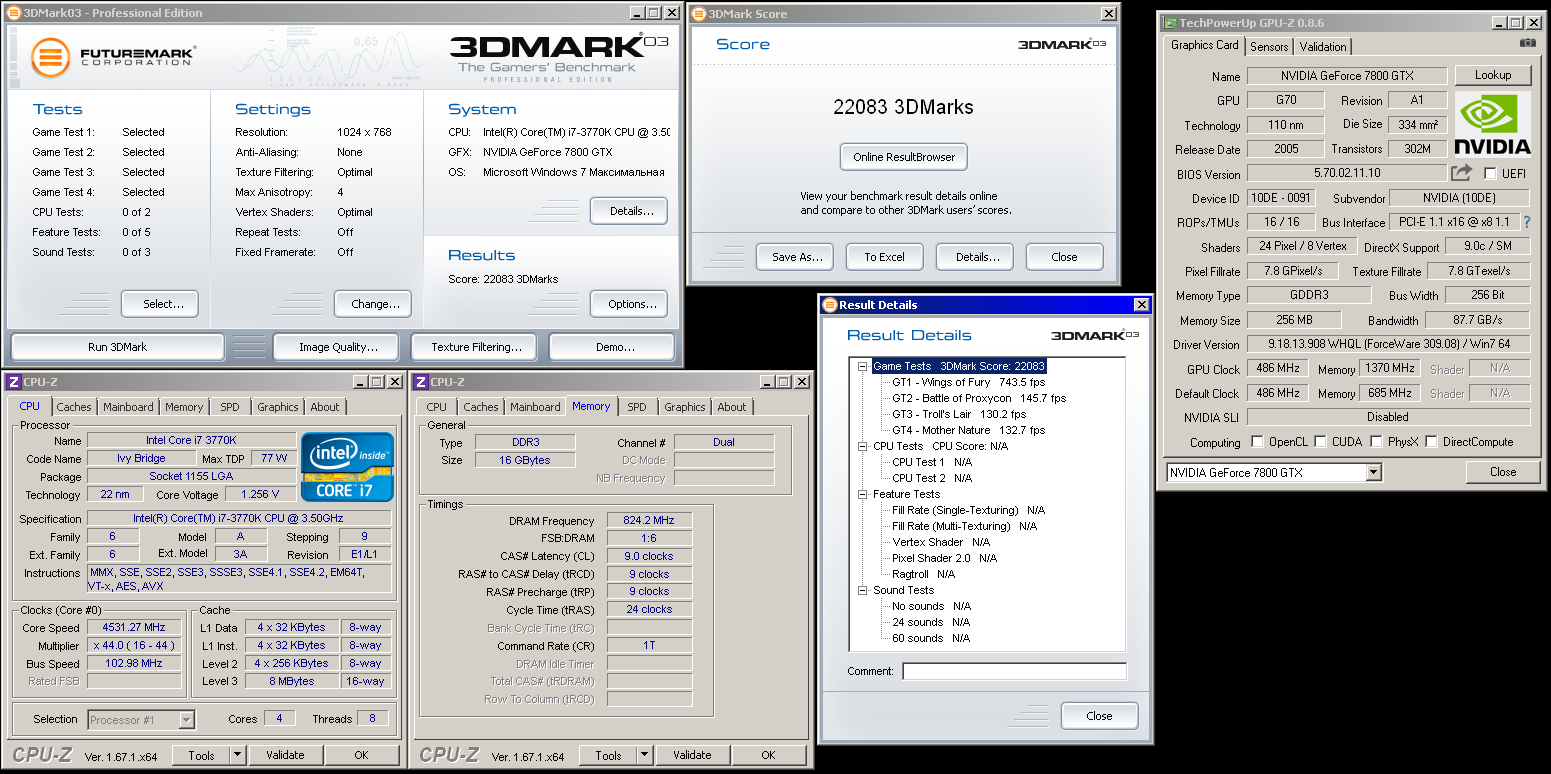
Task: Open the Validation tab in GPU-Z
Action: (x=1323, y=46)
